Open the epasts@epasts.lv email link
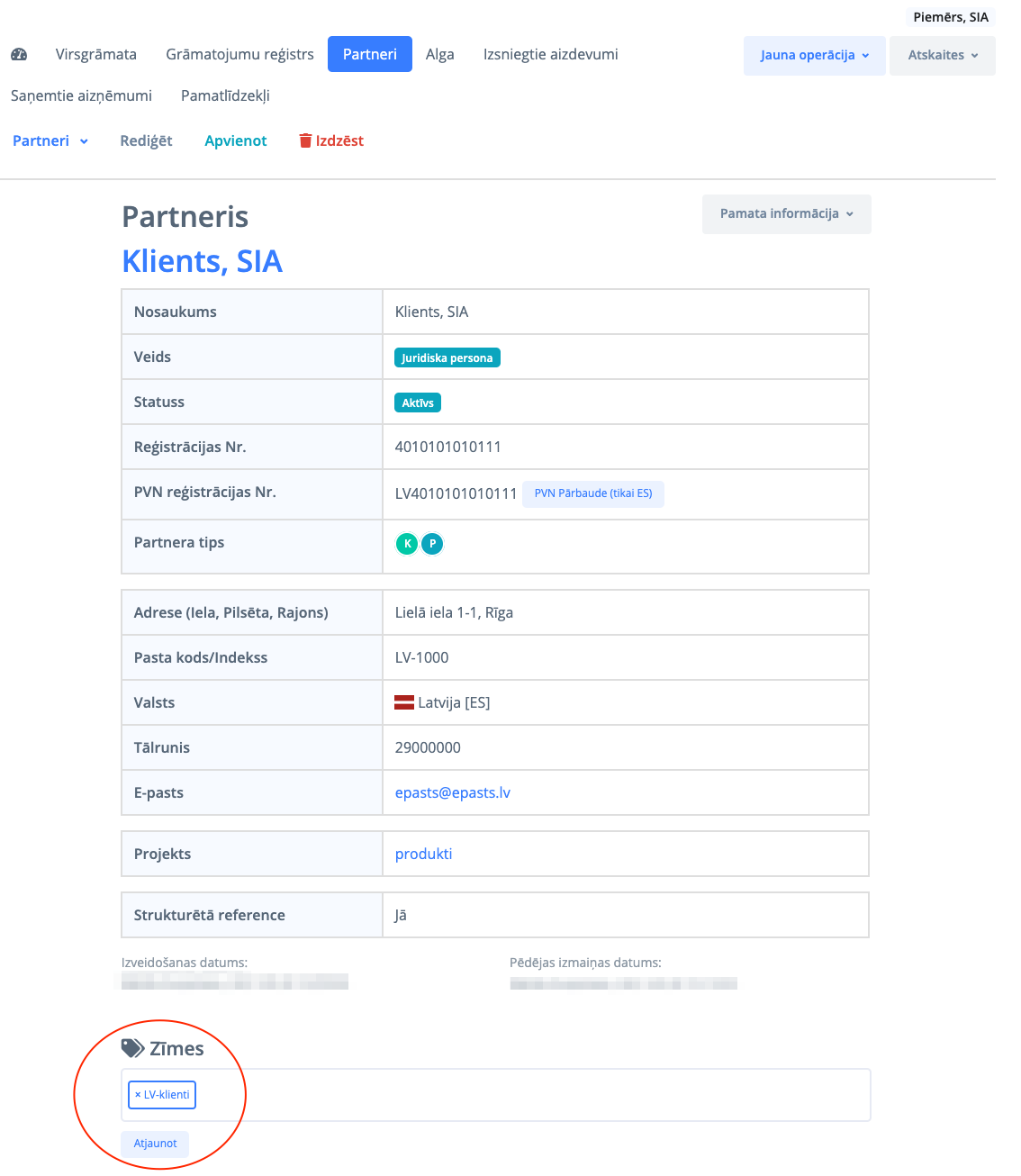Image resolution: width=1021 pixels, height=1176 pixels. [453, 792]
